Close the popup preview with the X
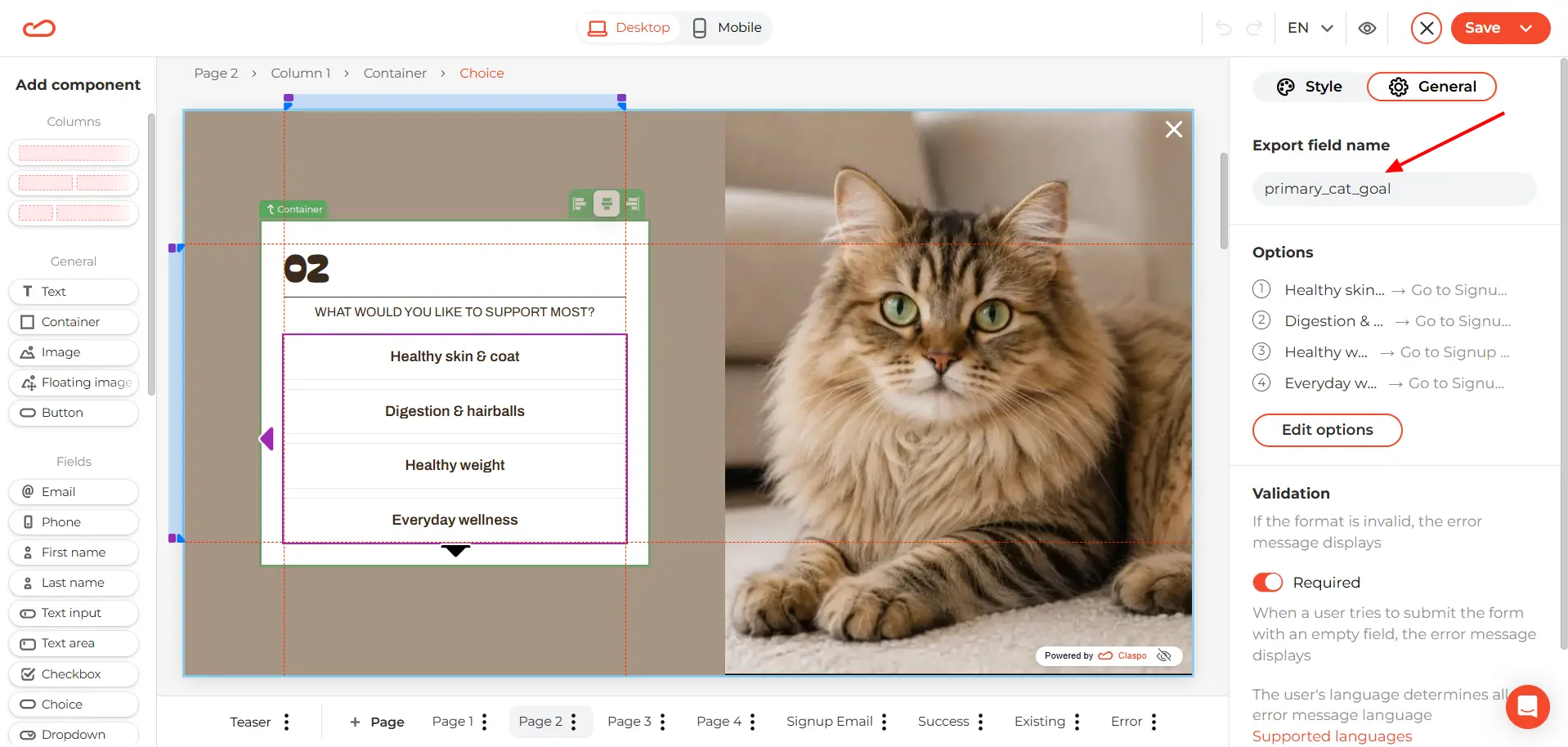1568x747 pixels. [x=1174, y=129]
